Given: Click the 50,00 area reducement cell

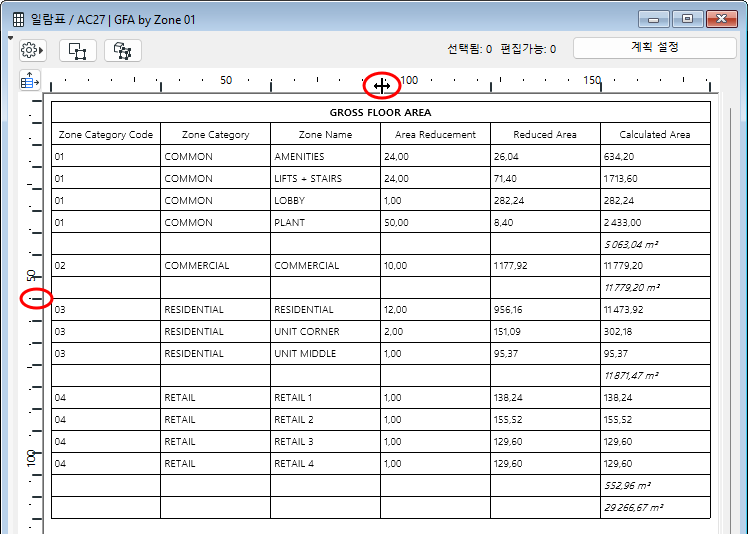Looking at the screenshot, I should pos(435,222).
